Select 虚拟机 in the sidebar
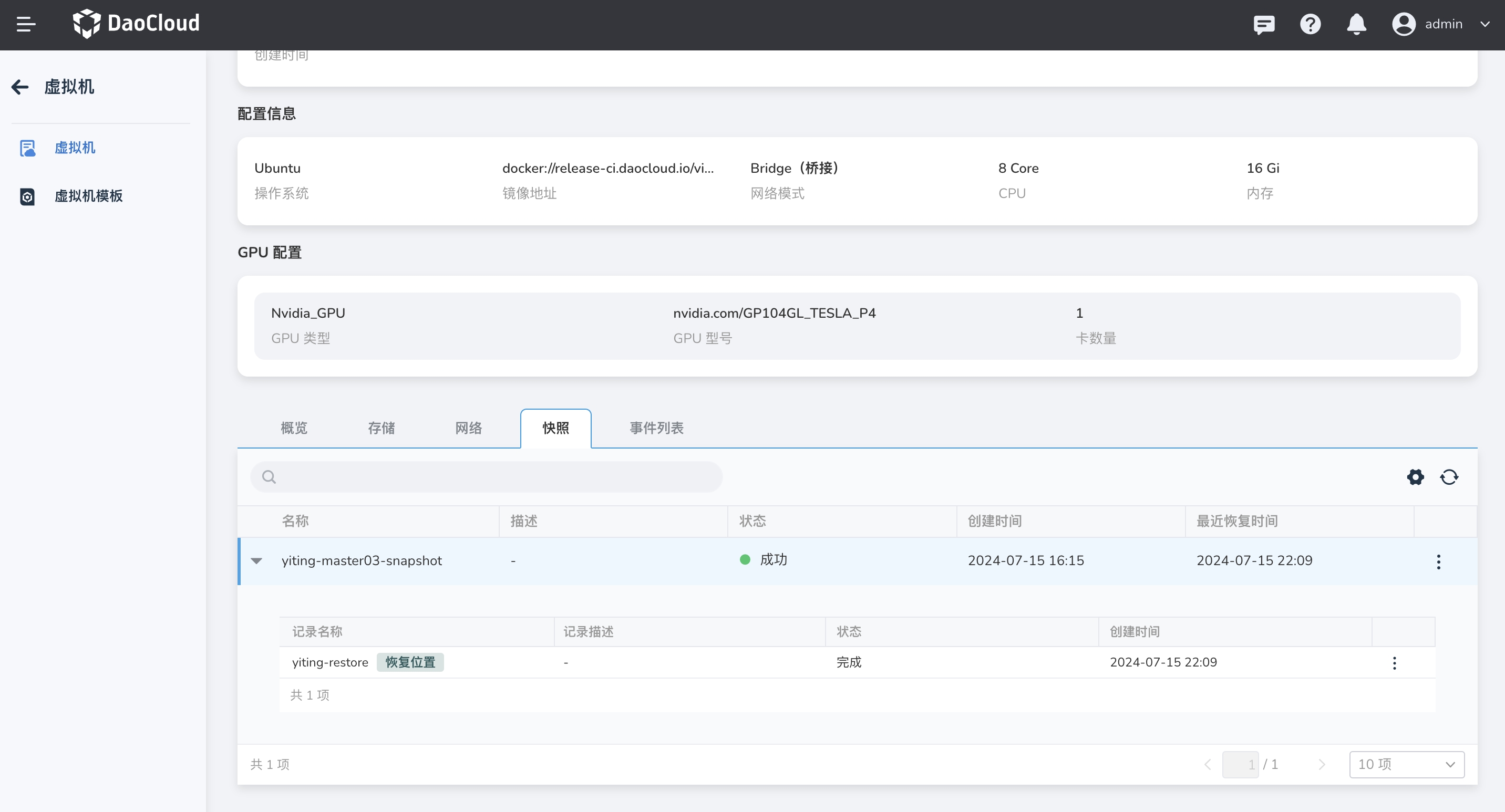Viewport: 1505px width, 812px height. [x=75, y=148]
